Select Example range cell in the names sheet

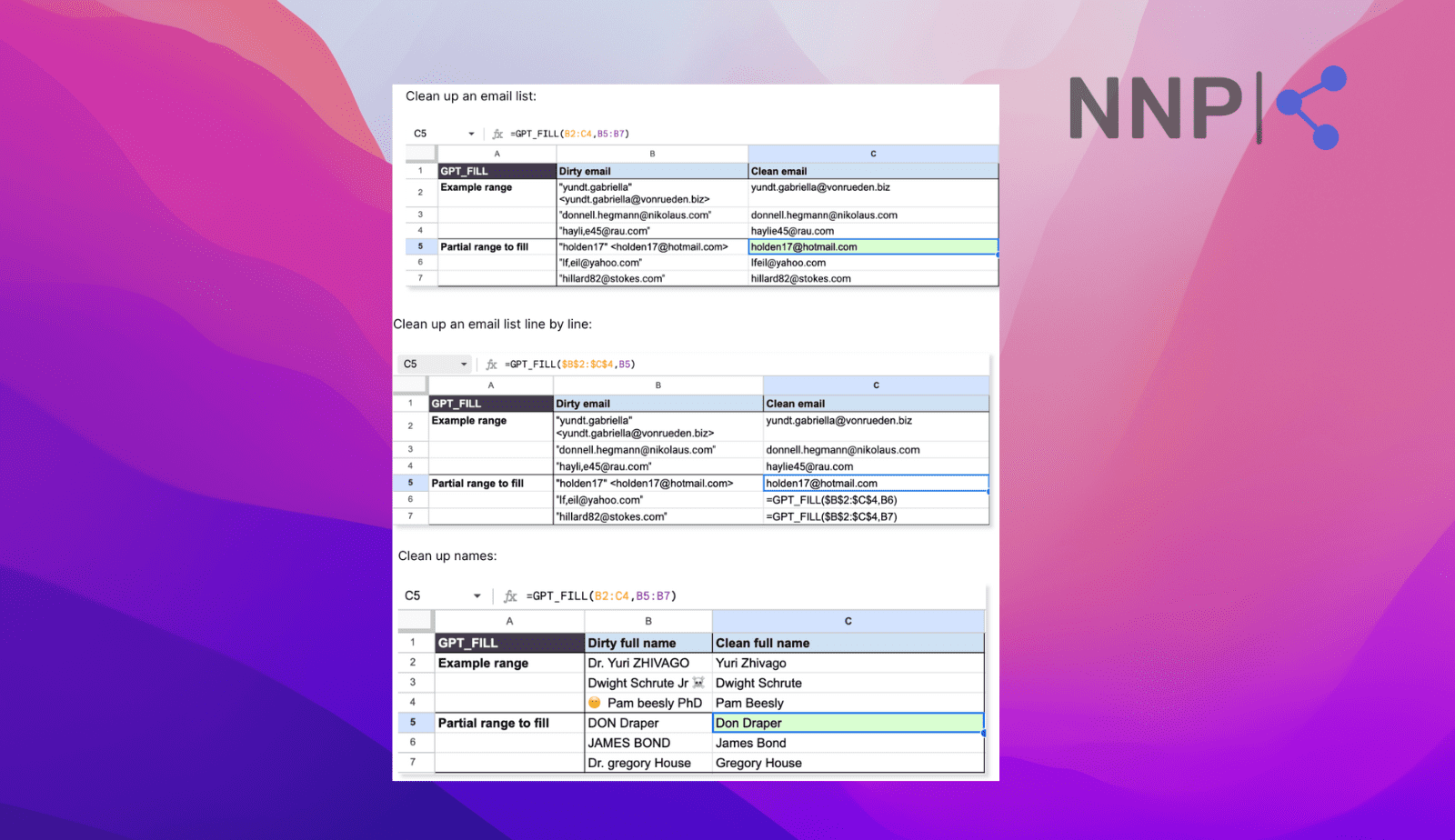[509, 663]
